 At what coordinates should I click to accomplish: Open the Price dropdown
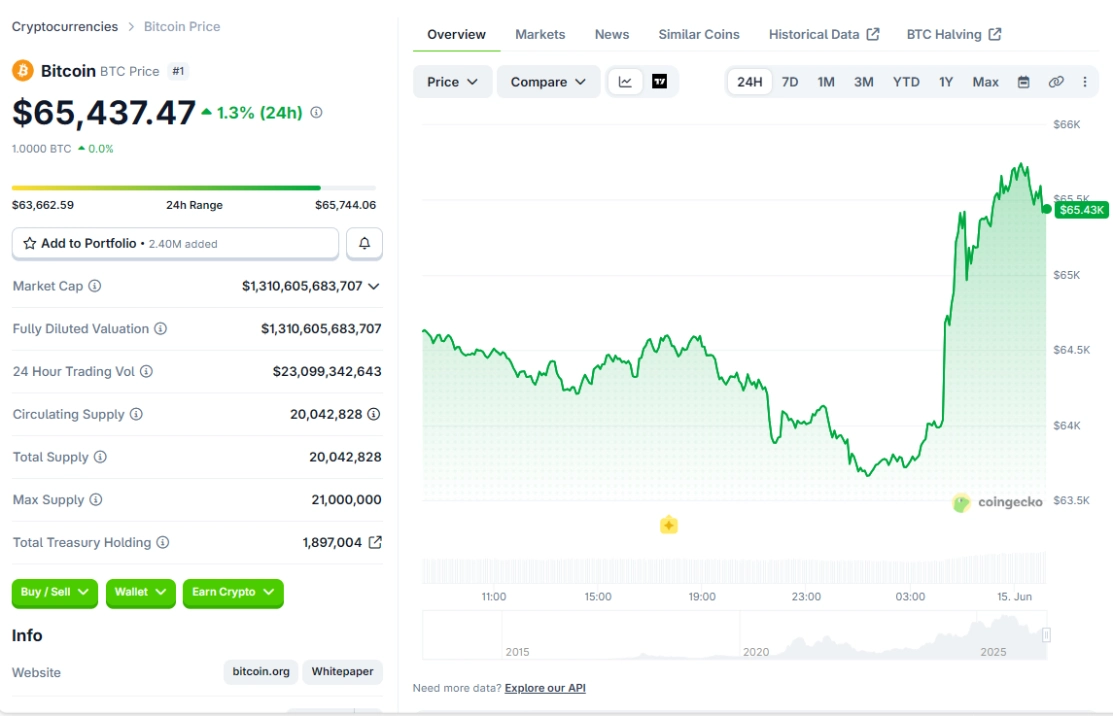(x=452, y=82)
